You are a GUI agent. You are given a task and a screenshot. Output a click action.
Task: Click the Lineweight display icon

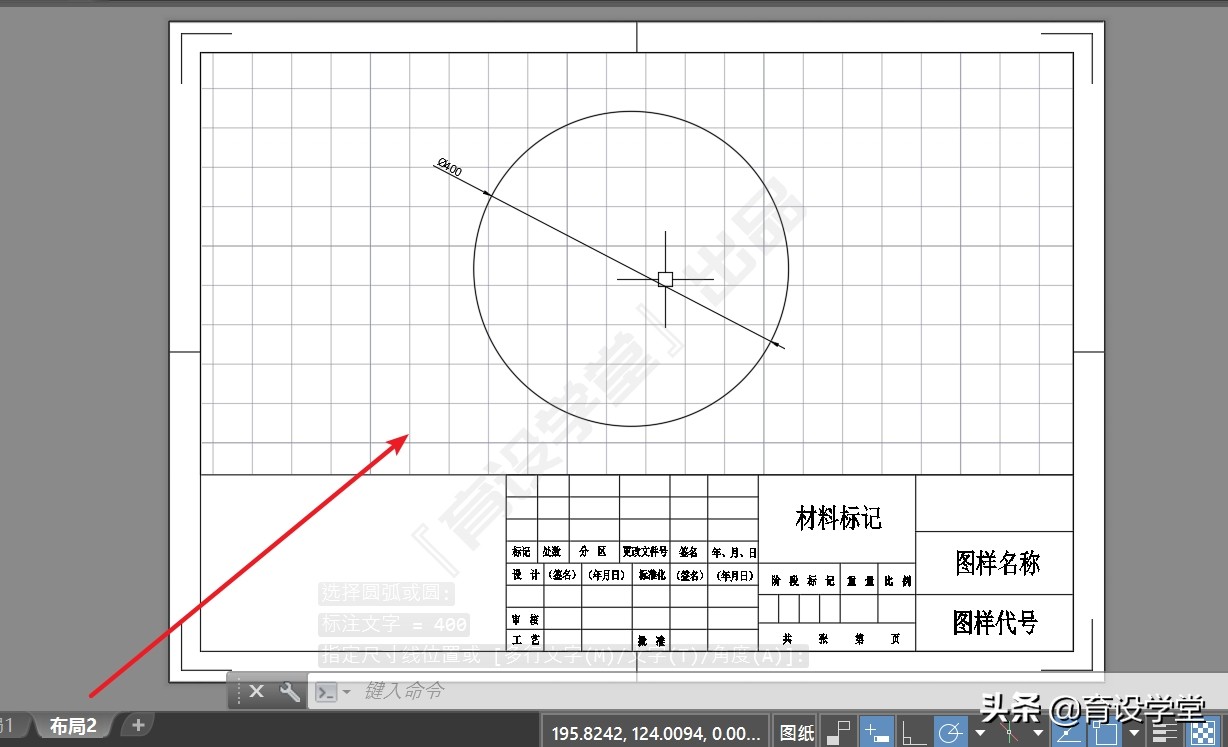pos(1165,732)
